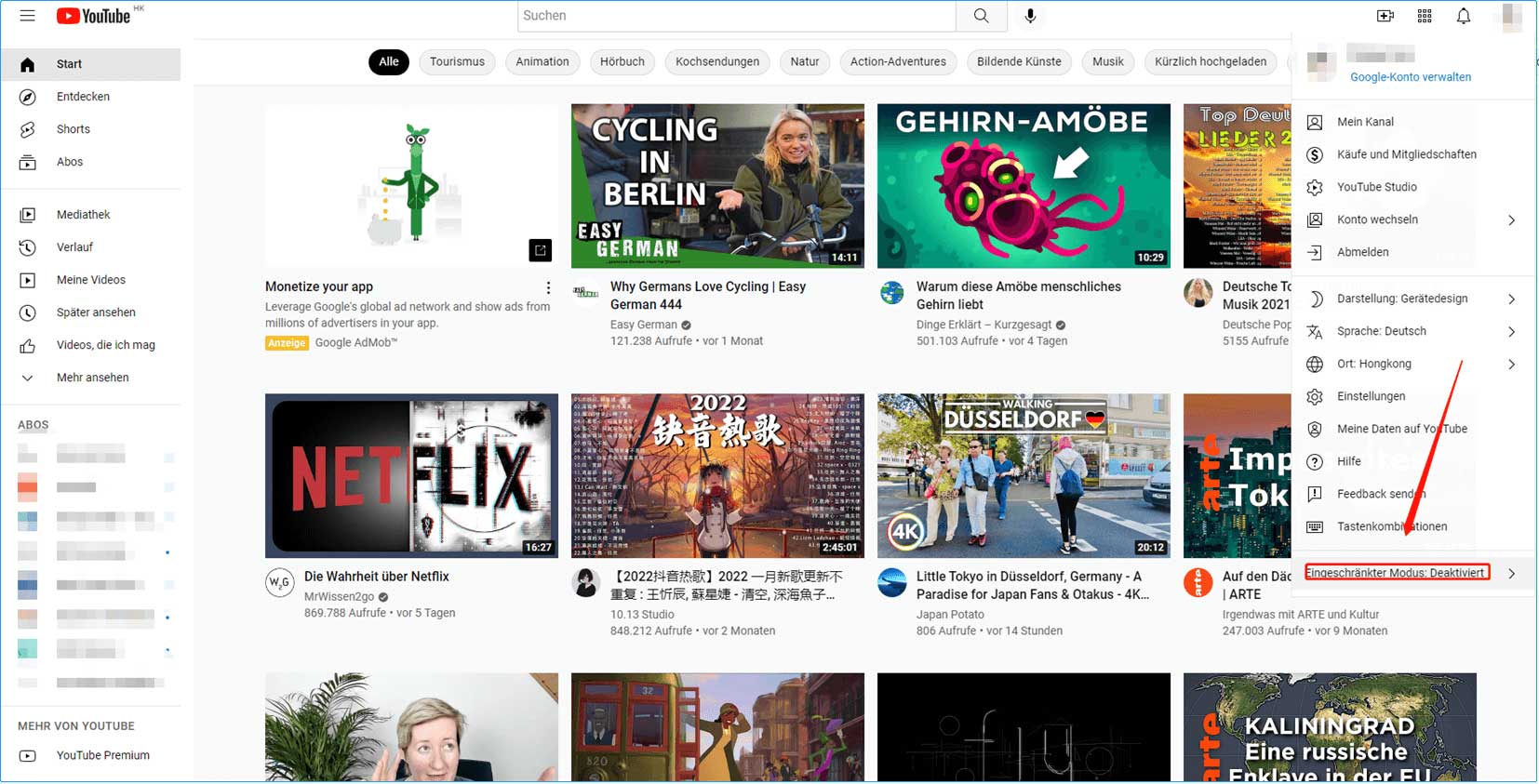Expand Ort: Hongkong submenu
This screenshot has width=1539, height=784.
pyautogui.click(x=1511, y=365)
